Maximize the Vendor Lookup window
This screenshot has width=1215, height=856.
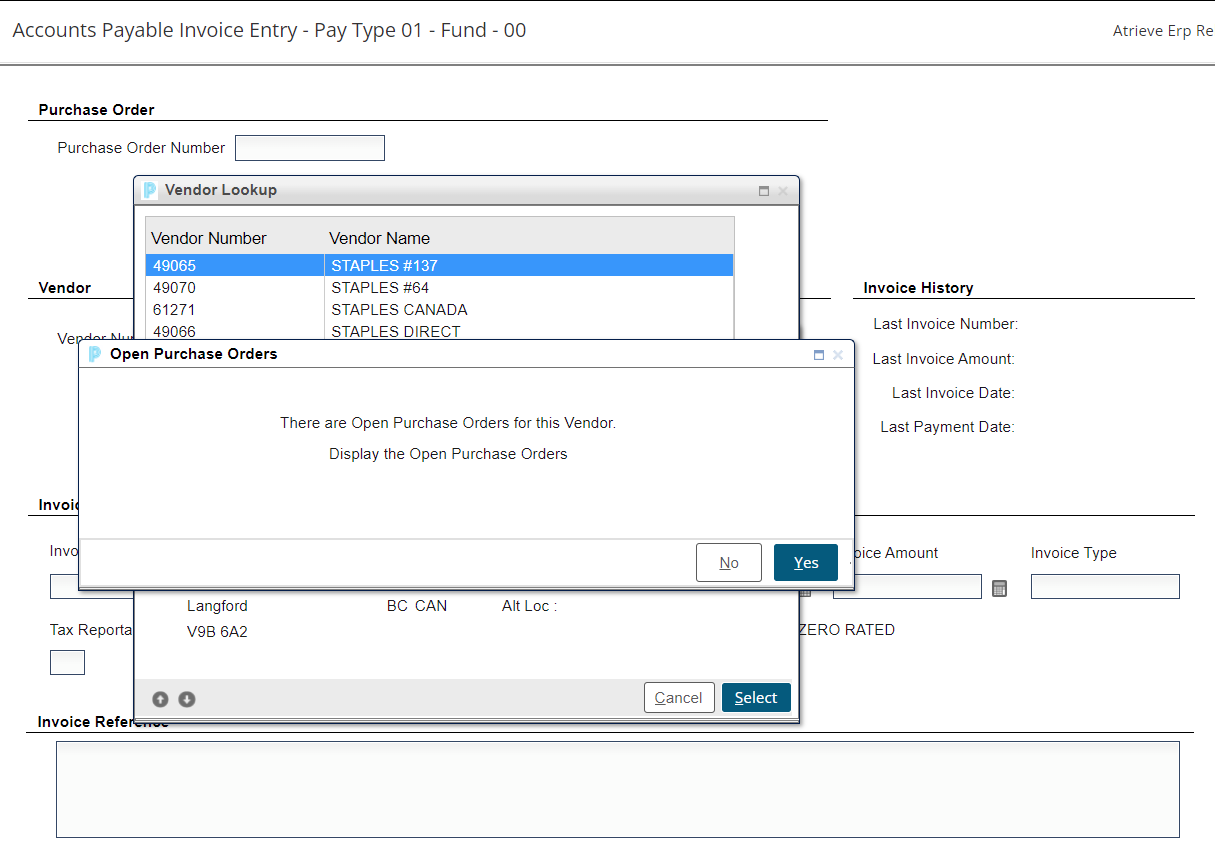(764, 191)
